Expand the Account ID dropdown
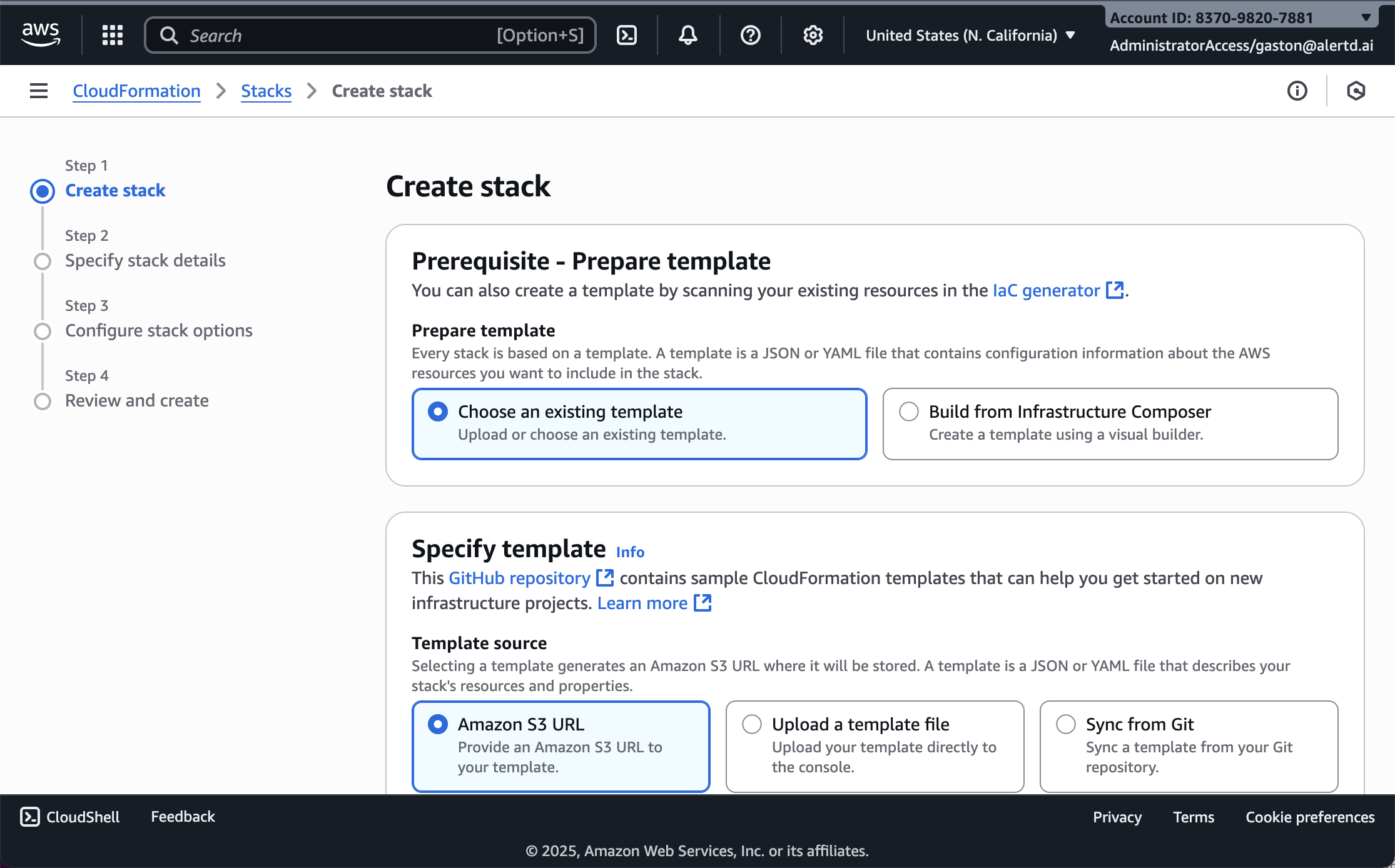1395x868 pixels. [1366, 18]
